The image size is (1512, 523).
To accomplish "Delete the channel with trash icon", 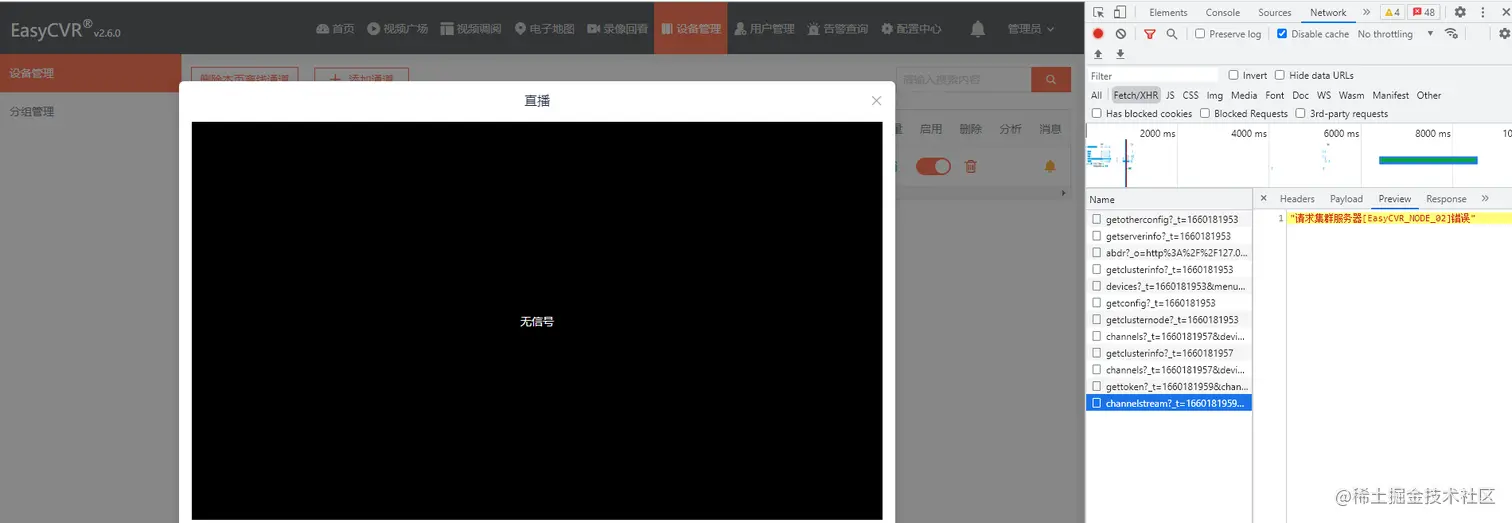I will [970, 166].
